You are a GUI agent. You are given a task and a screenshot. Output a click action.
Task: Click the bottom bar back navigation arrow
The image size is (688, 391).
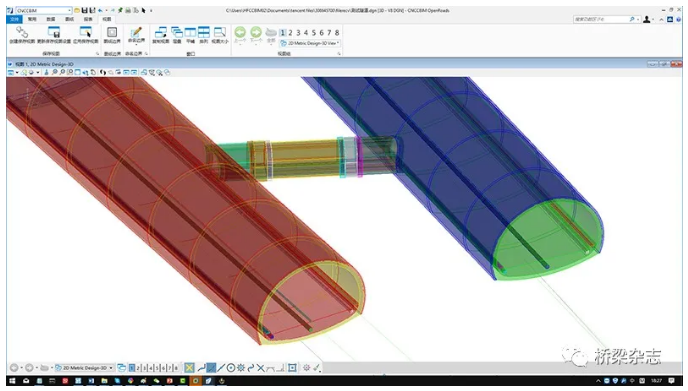pos(14,368)
